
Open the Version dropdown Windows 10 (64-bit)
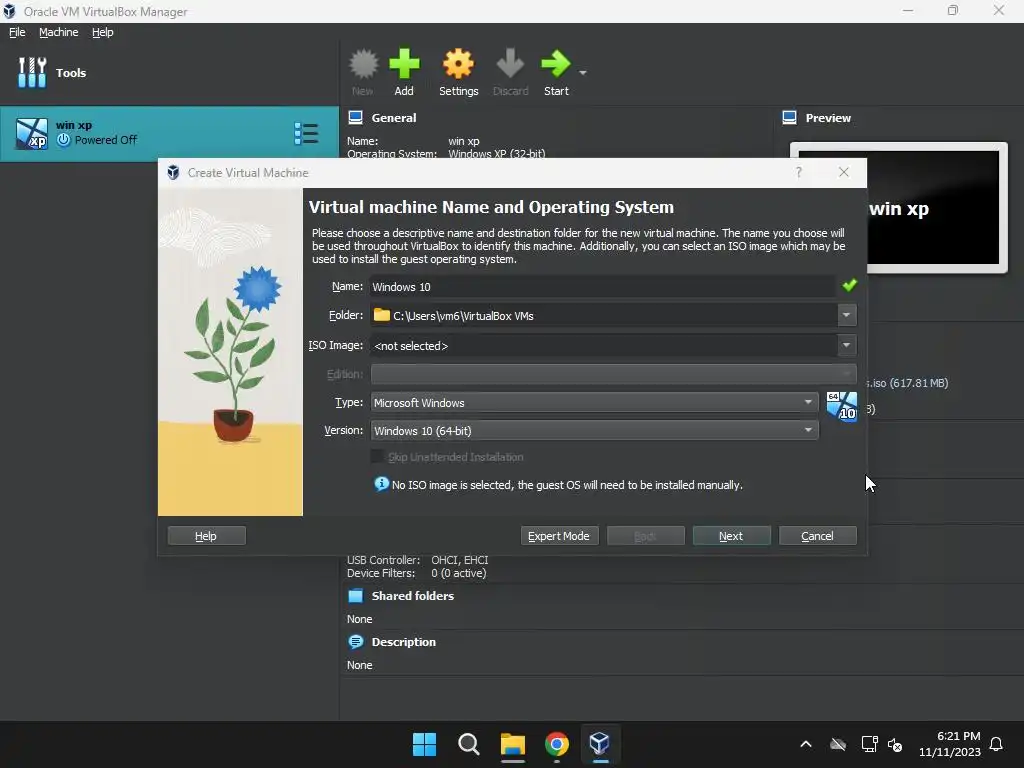click(x=594, y=430)
